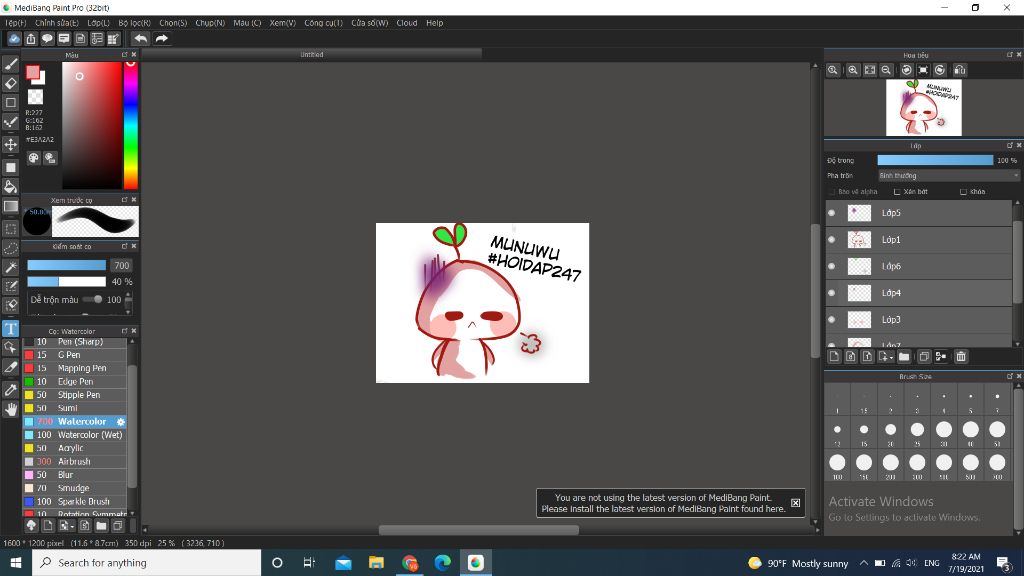Select the Magic Wand tool
1024x576 pixels.
[x=10, y=267]
